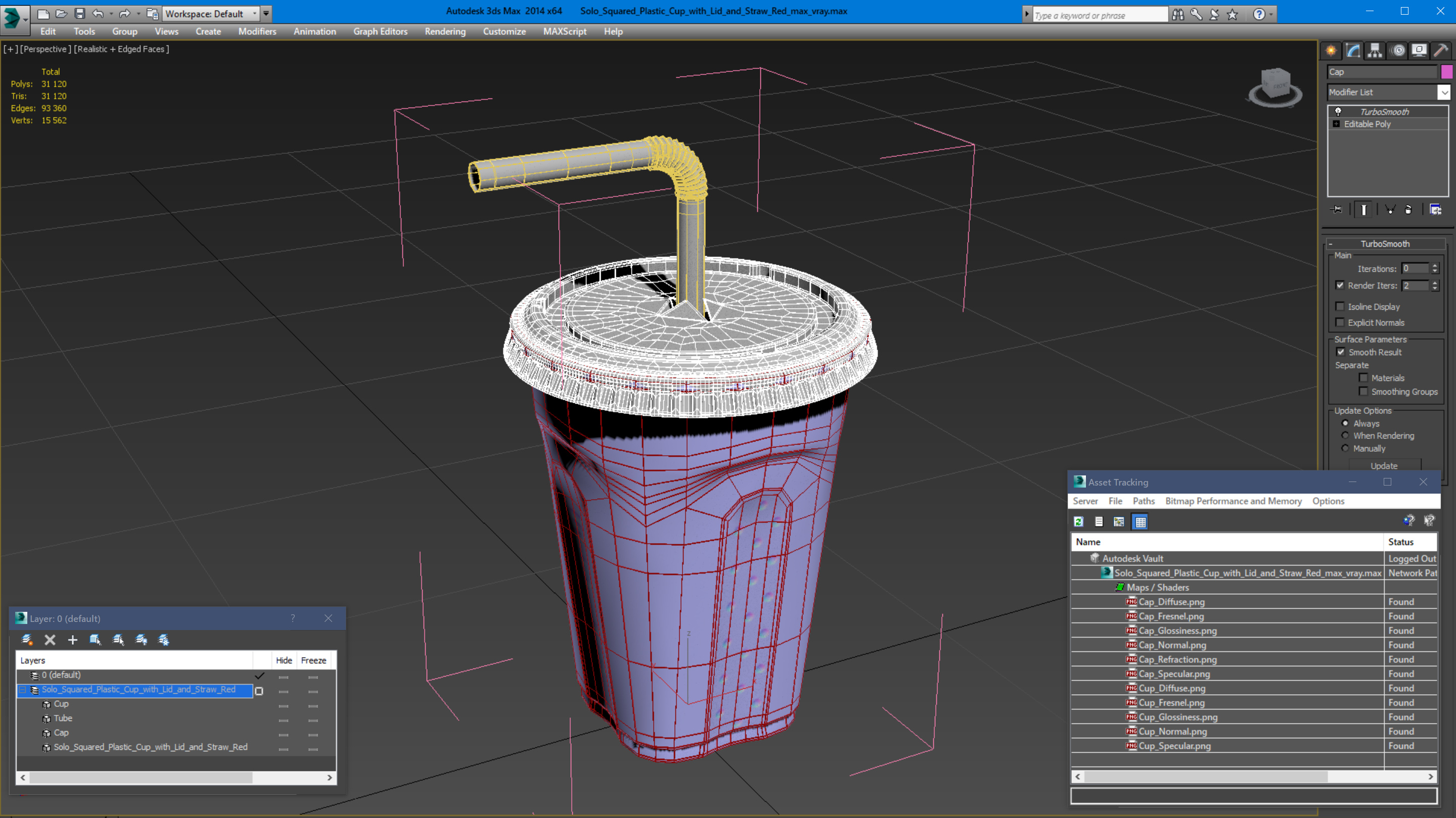The height and width of the screenshot is (818, 1456).
Task: Select the Always update option
Action: [x=1345, y=423]
